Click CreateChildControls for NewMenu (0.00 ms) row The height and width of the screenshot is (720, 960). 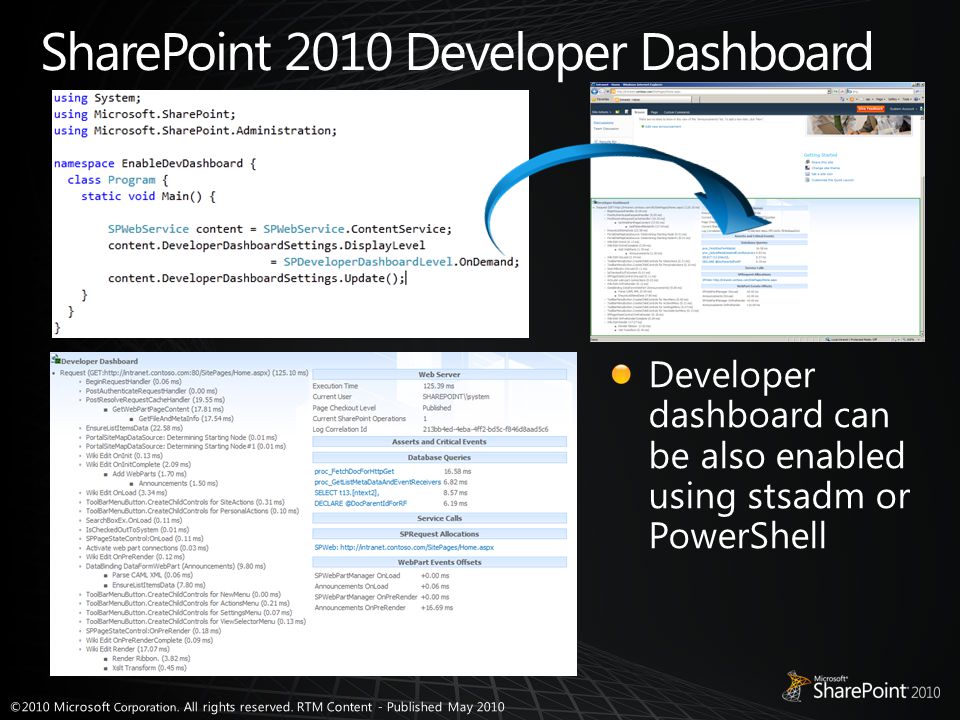tap(183, 594)
